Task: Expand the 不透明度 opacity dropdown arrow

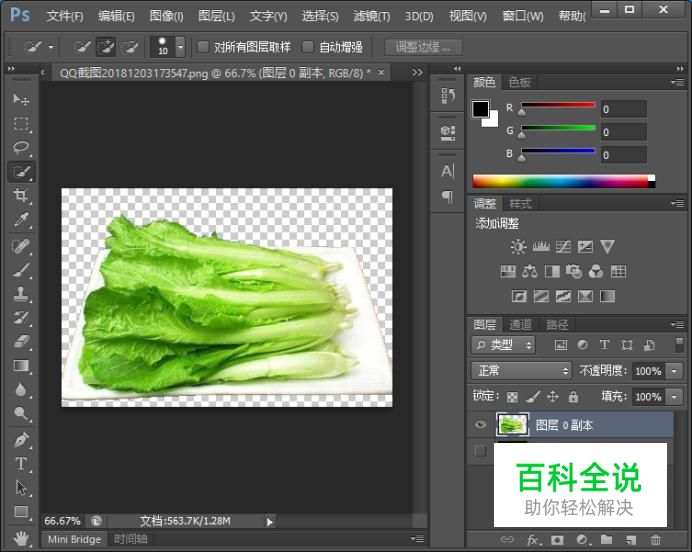Action: click(x=672, y=371)
